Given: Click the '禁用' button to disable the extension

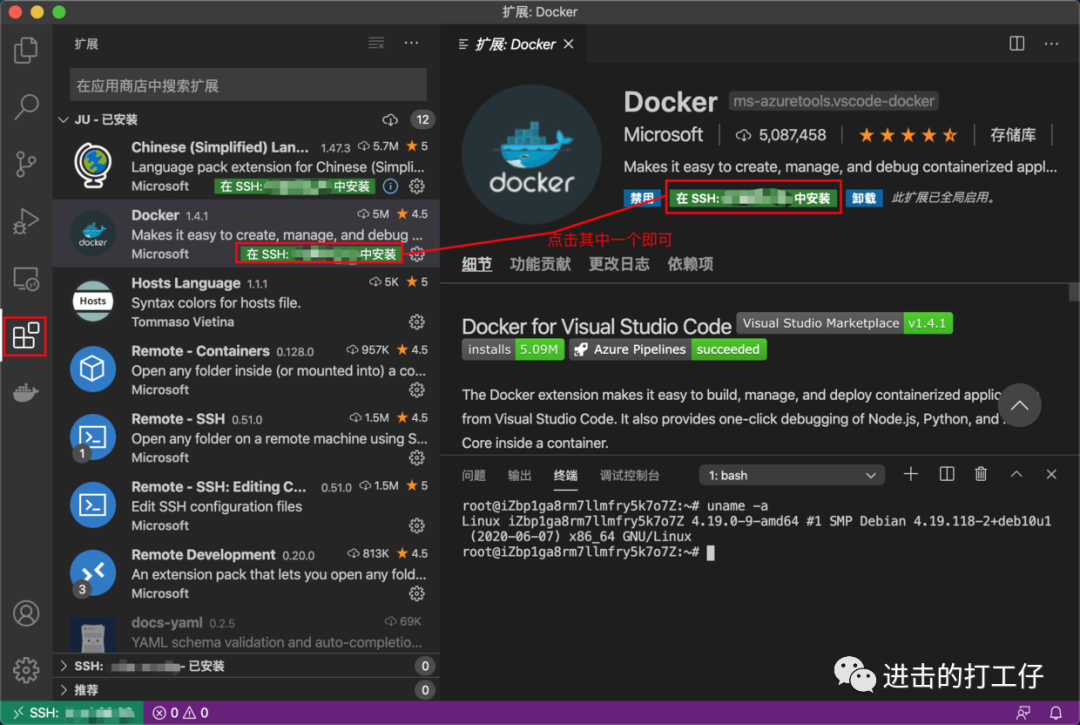Looking at the screenshot, I should pos(641,198).
